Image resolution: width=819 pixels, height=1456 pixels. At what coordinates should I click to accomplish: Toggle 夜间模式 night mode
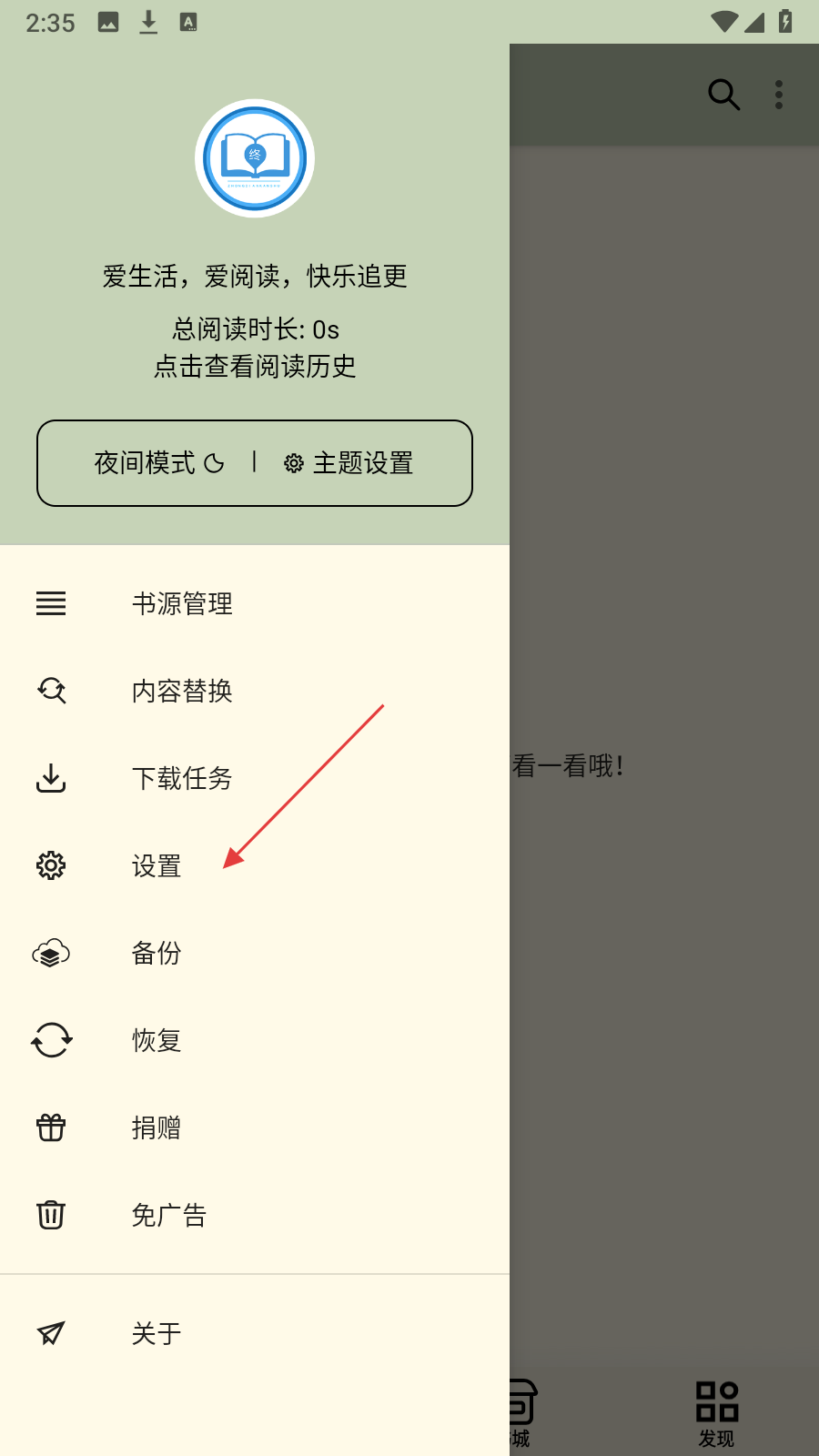pyautogui.click(x=159, y=463)
